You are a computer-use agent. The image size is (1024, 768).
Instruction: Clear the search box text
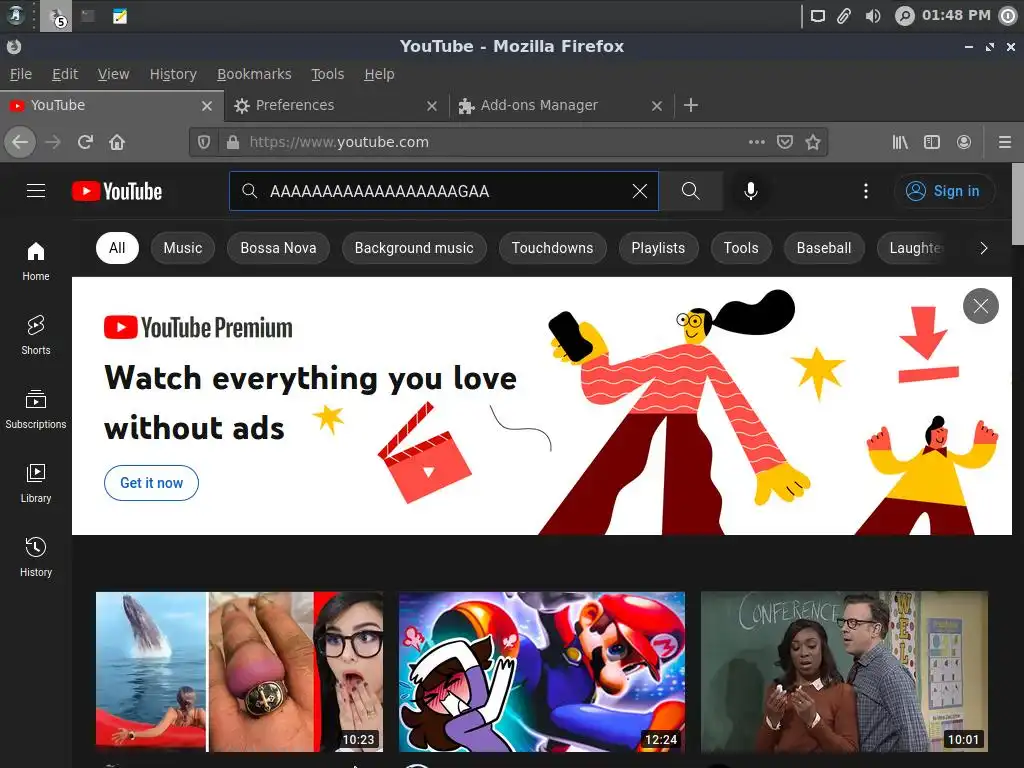click(x=639, y=191)
